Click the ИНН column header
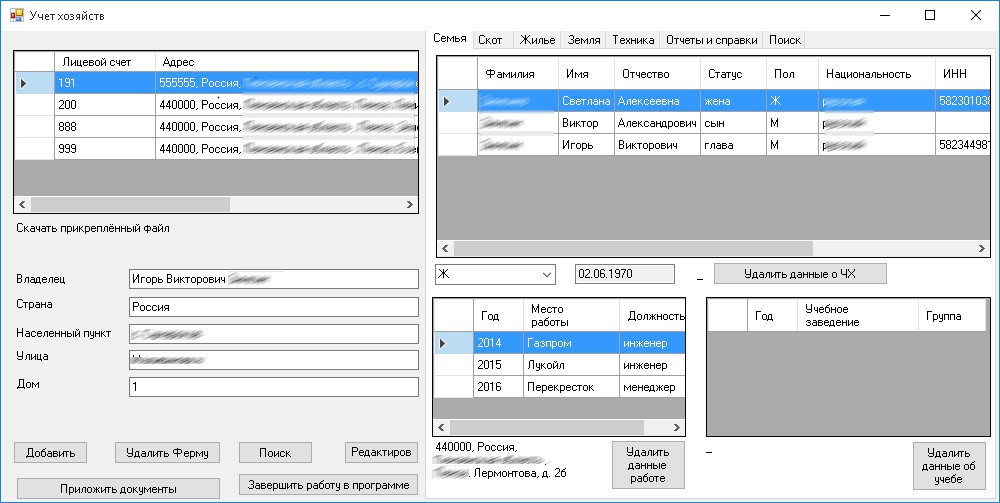The width and height of the screenshot is (1000, 503). [x=963, y=74]
